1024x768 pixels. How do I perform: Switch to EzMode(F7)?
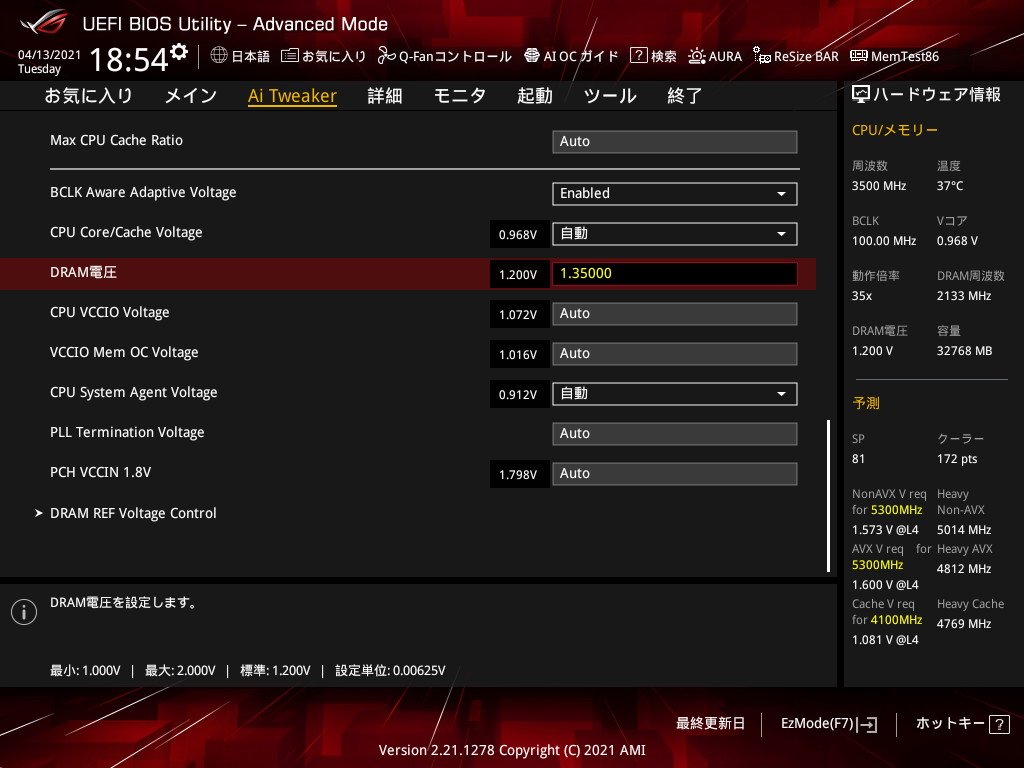coord(829,724)
